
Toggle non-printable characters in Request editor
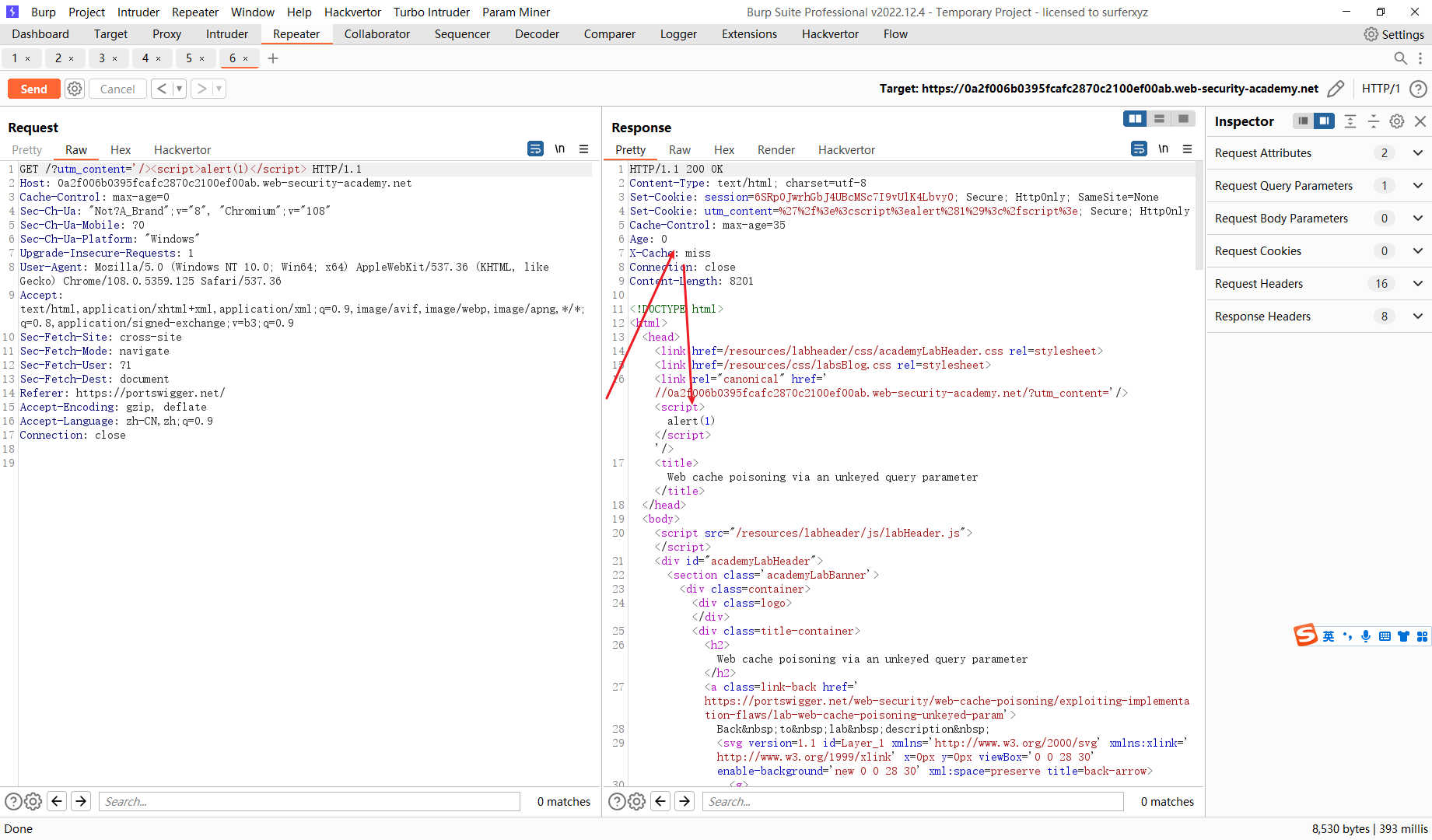tap(560, 149)
